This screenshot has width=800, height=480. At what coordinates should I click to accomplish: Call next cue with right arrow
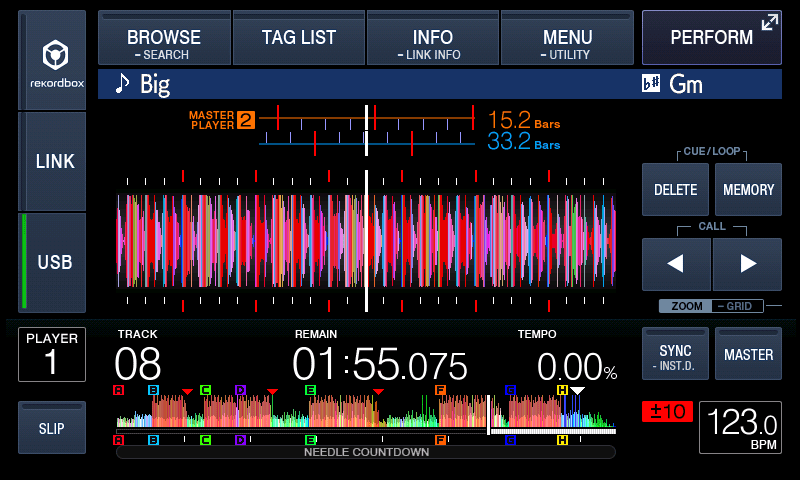pyautogui.click(x=747, y=264)
